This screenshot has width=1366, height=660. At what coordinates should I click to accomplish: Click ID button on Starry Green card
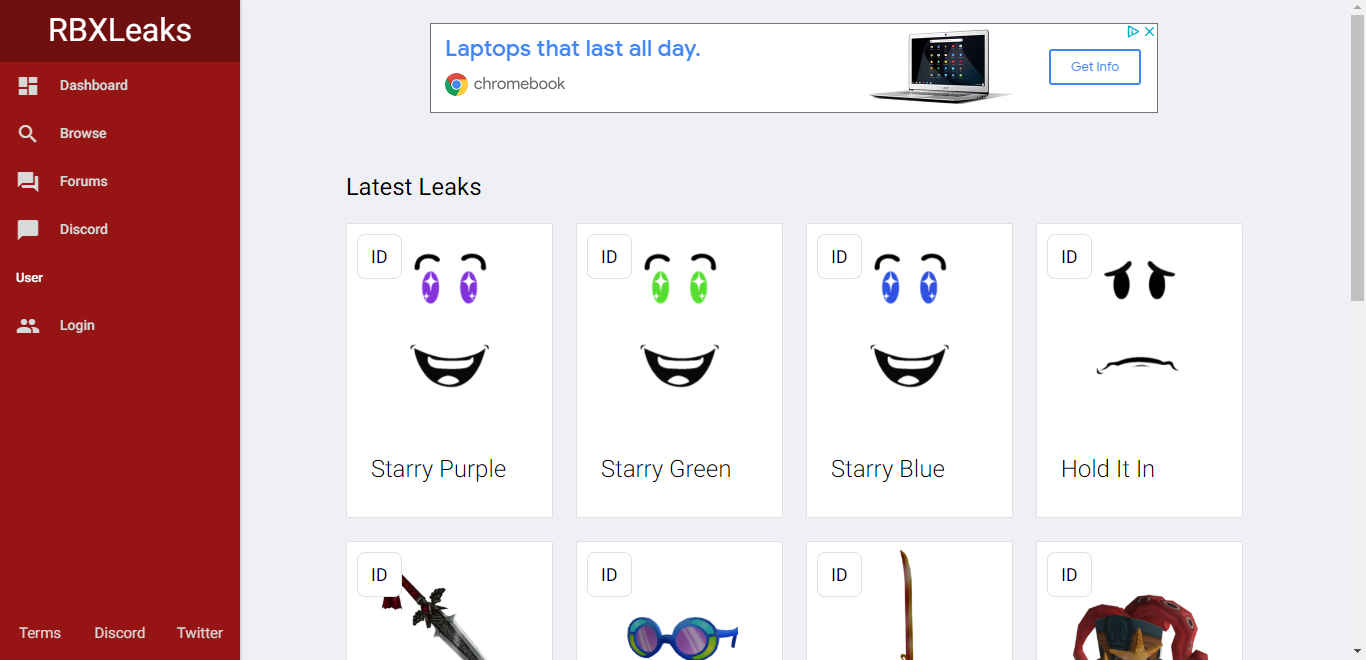click(x=609, y=257)
